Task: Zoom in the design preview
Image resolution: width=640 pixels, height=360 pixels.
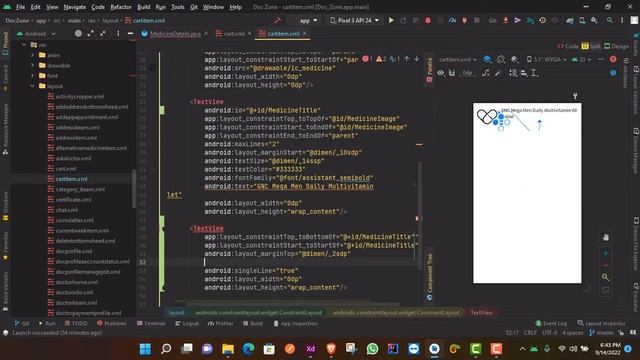Action: pos(606,253)
